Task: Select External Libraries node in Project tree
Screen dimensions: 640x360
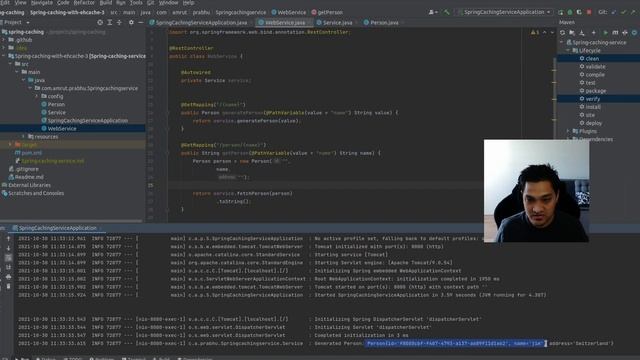Action: pos(29,185)
